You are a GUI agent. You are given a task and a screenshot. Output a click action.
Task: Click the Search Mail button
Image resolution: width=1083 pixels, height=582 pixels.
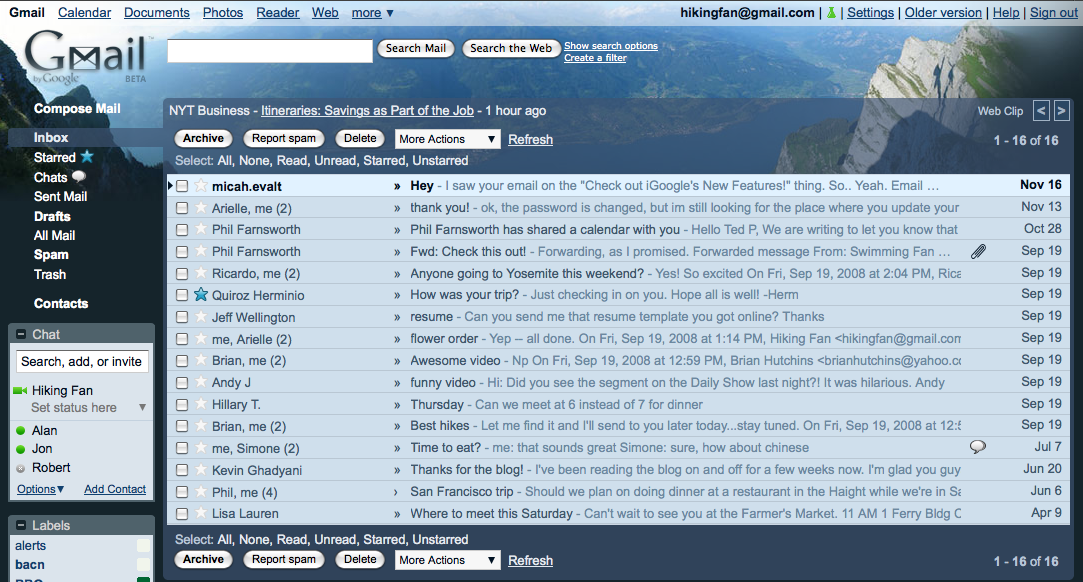[x=416, y=48]
